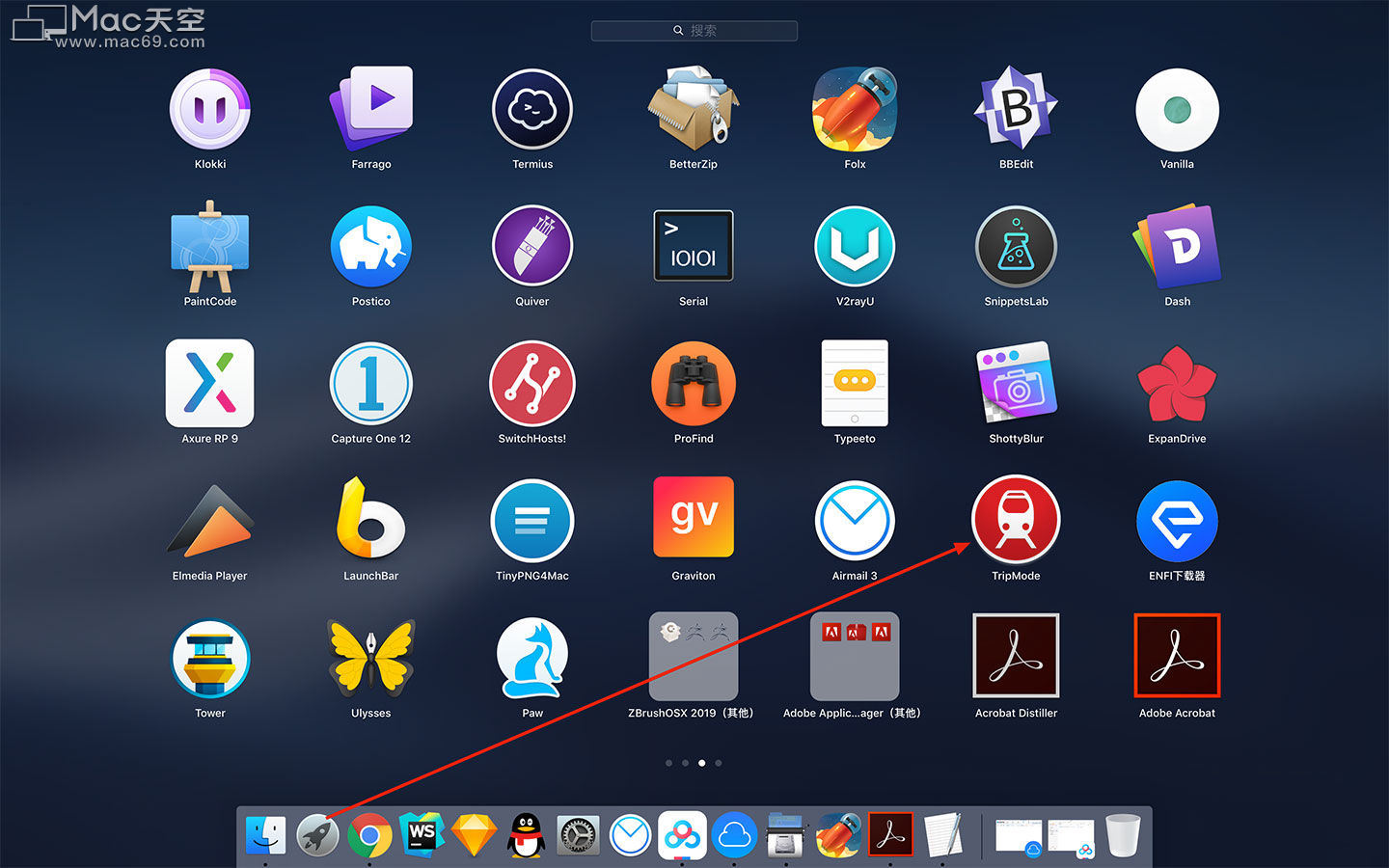This screenshot has width=1389, height=868.
Task: Launch Airmail 3 from the grid
Action: [x=855, y=521]
